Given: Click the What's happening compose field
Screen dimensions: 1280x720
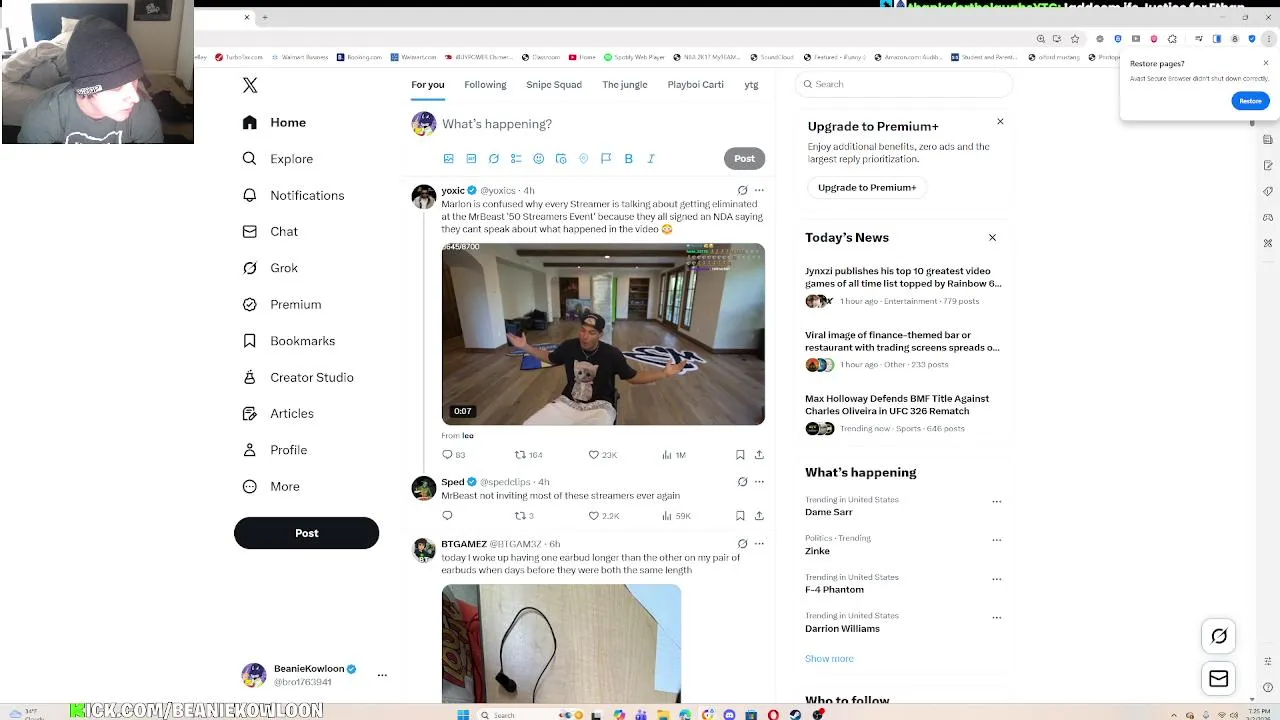Looking at the screenshot, I should (603, 124).
